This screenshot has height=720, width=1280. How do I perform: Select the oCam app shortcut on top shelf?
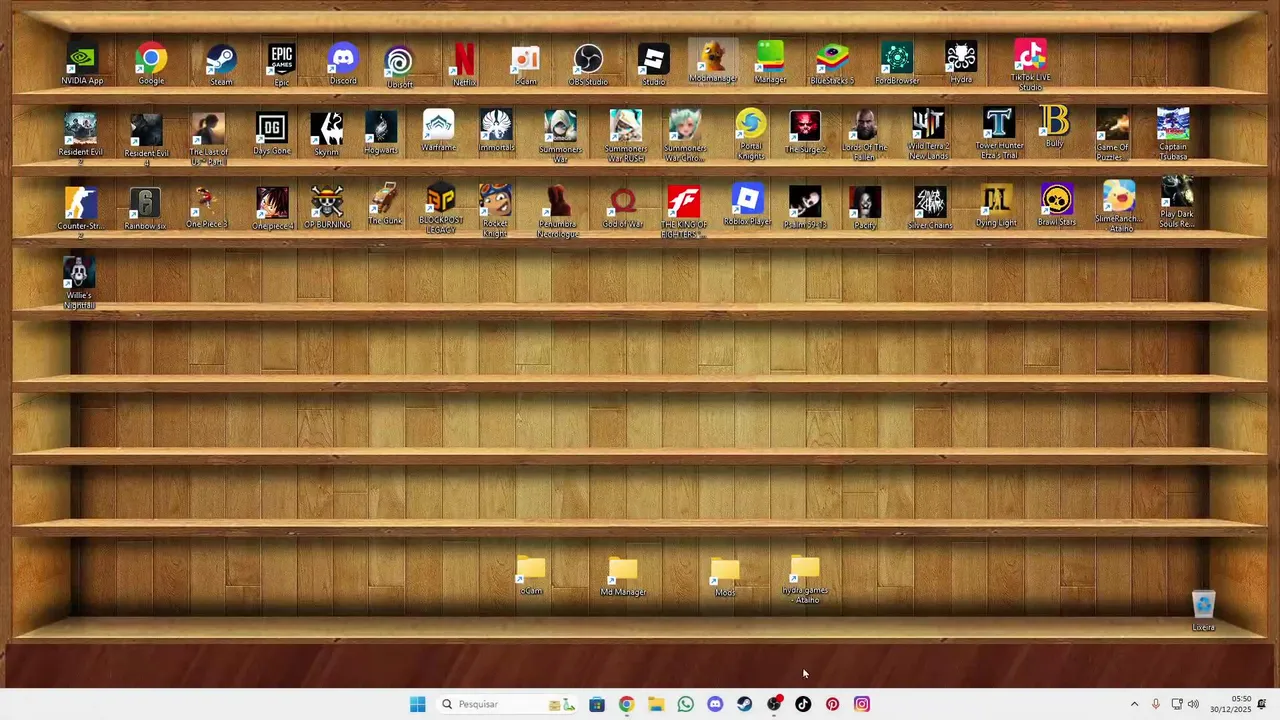[526, 65]
